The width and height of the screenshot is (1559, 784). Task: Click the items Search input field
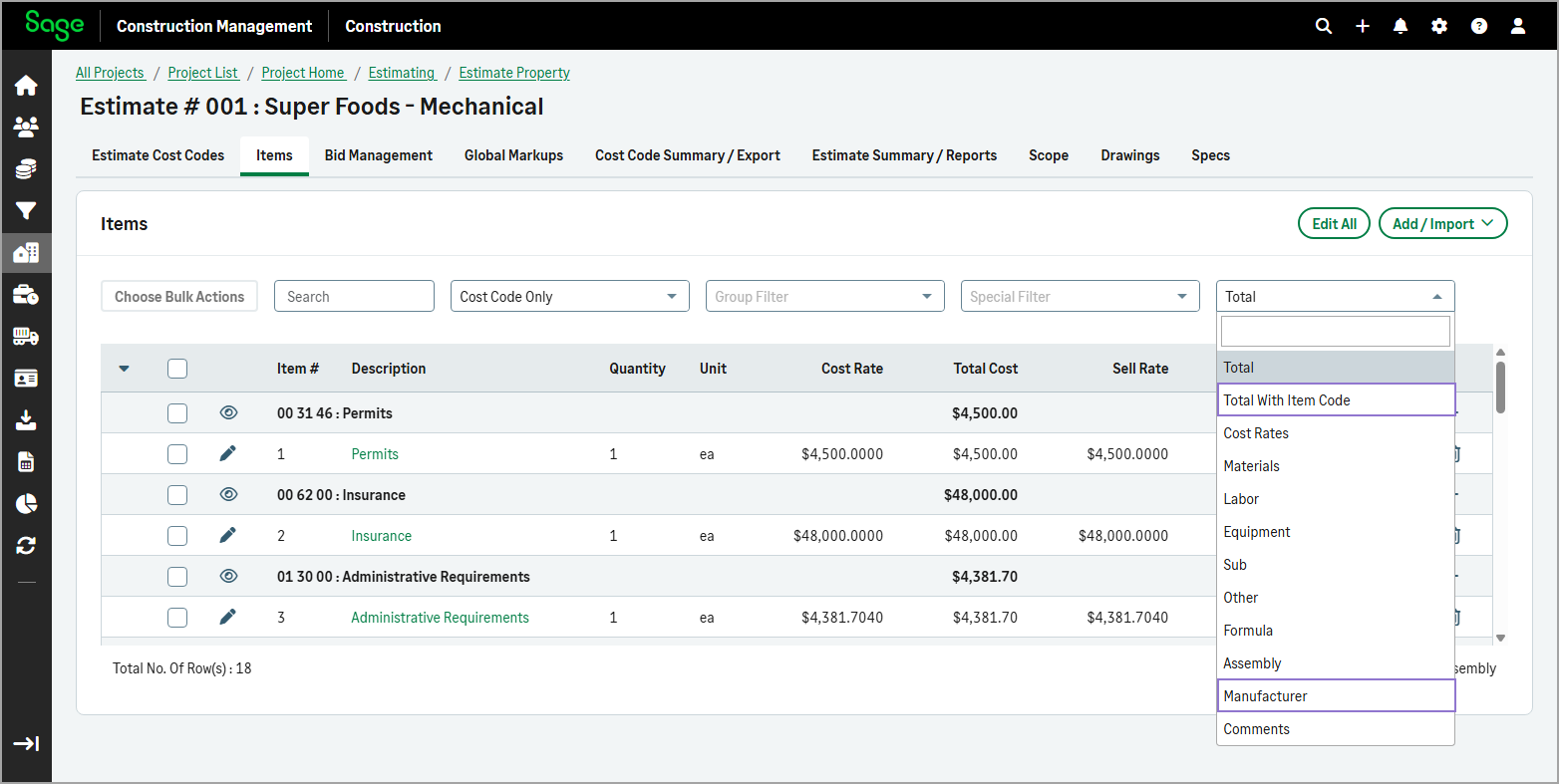[354, 297]
